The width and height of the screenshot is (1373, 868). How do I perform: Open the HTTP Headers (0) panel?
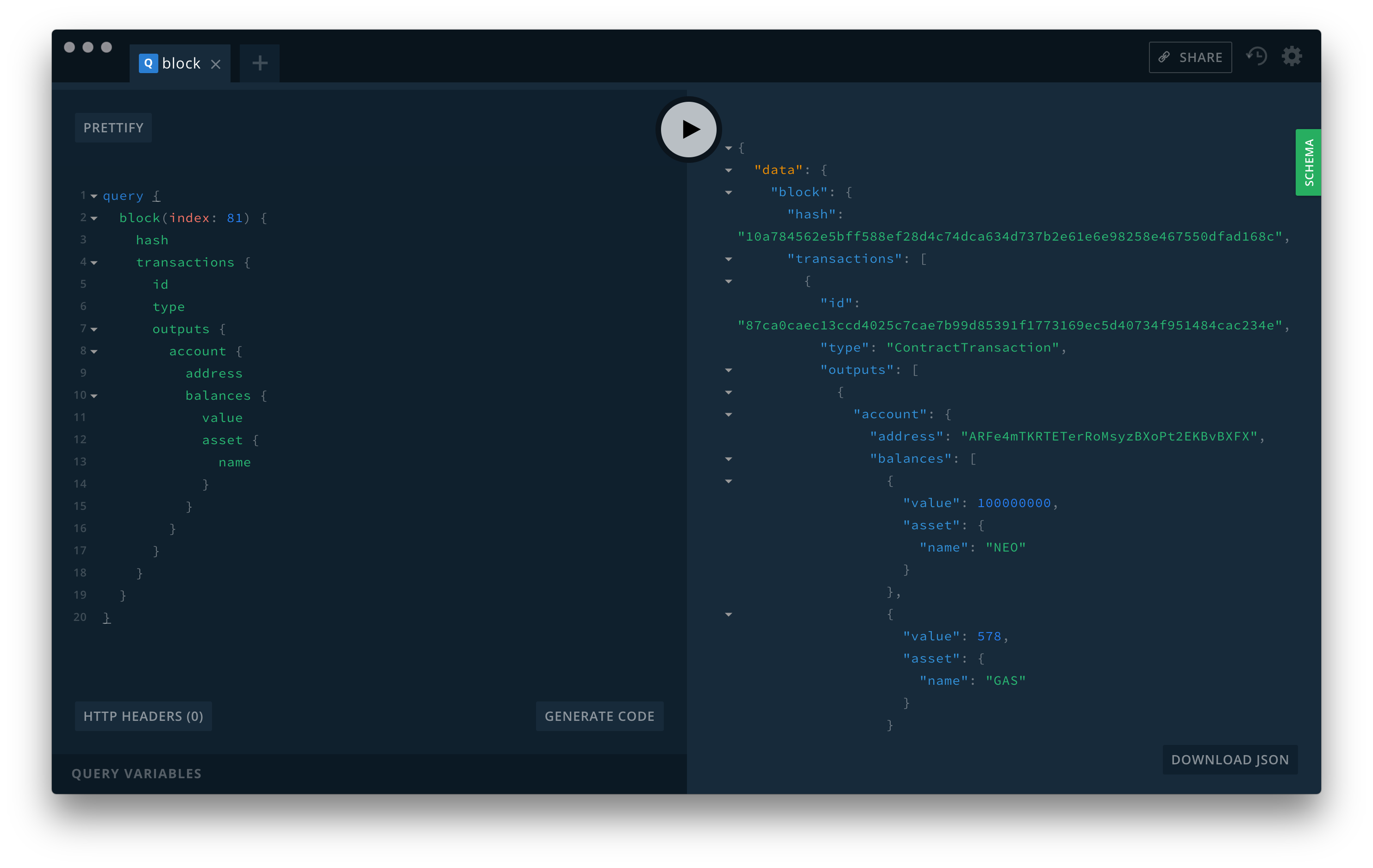143,716
